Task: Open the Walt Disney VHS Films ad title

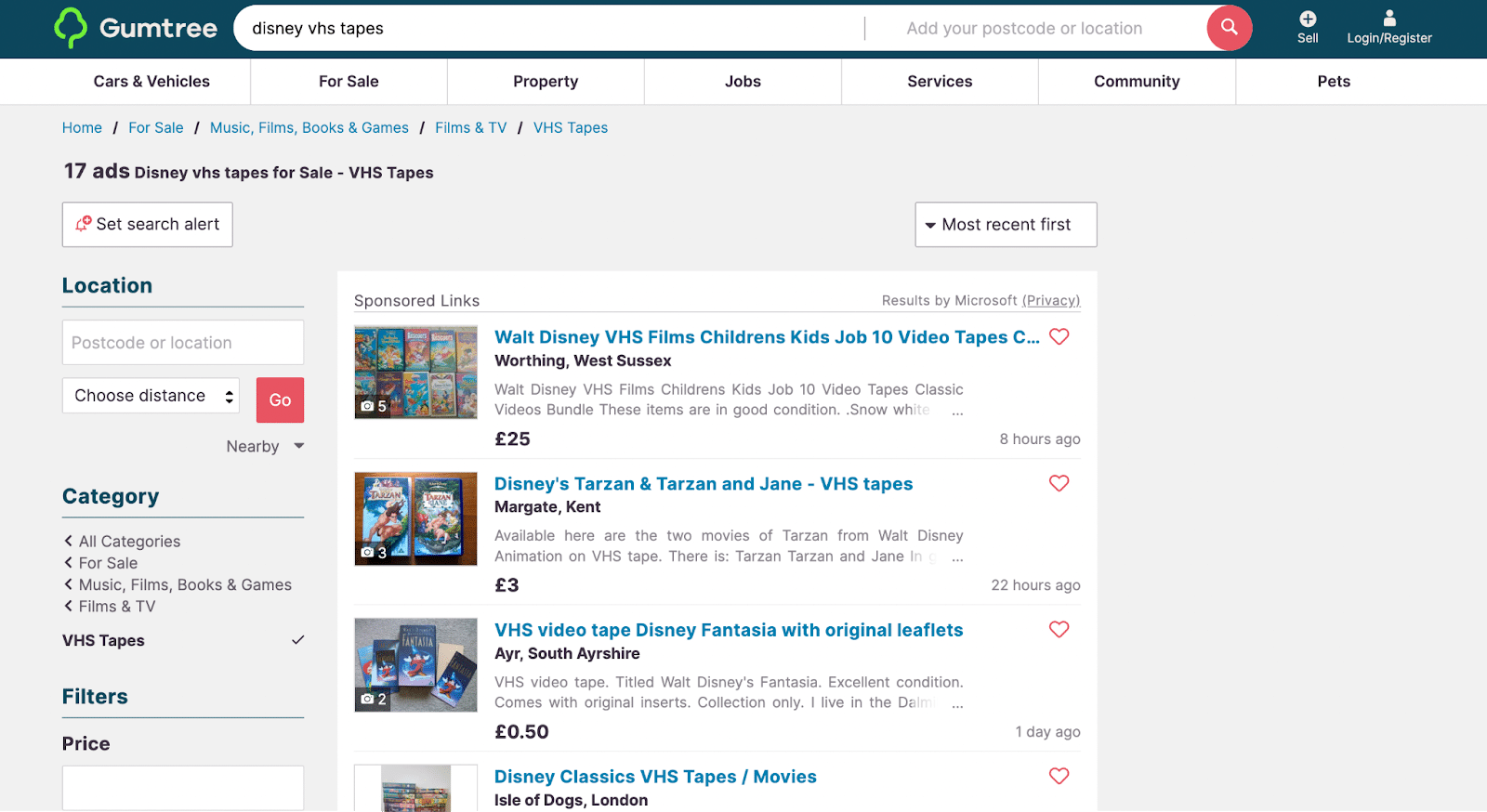Action: [x=767, y=337]
